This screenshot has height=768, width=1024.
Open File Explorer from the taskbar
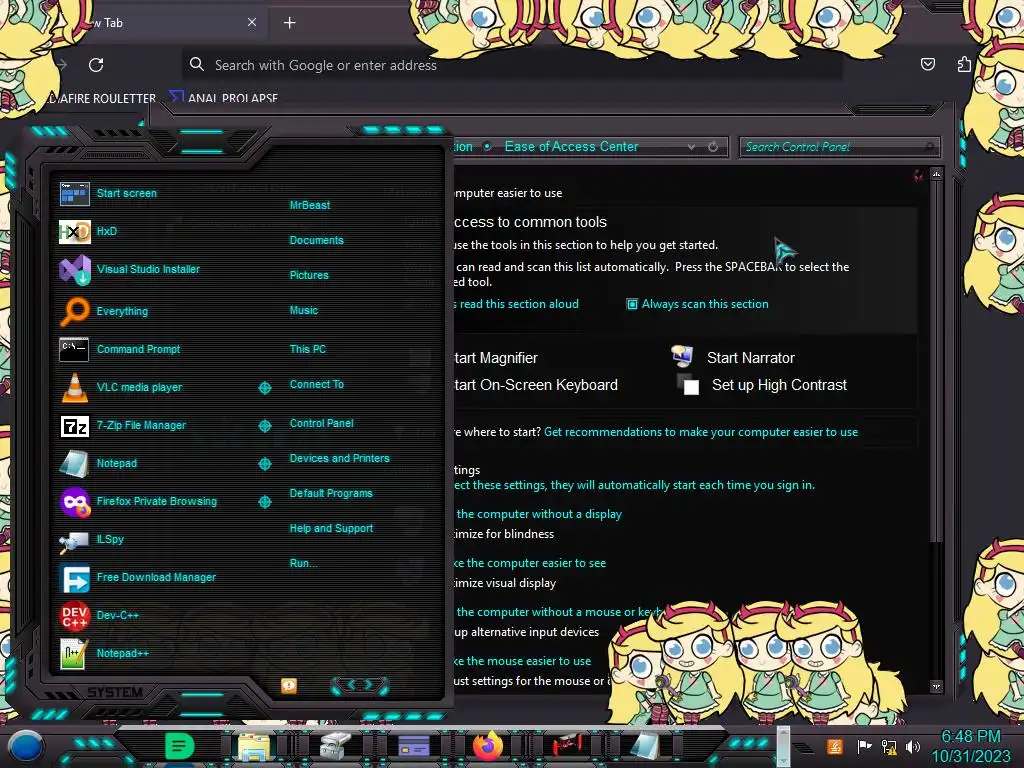pos(254,747)
